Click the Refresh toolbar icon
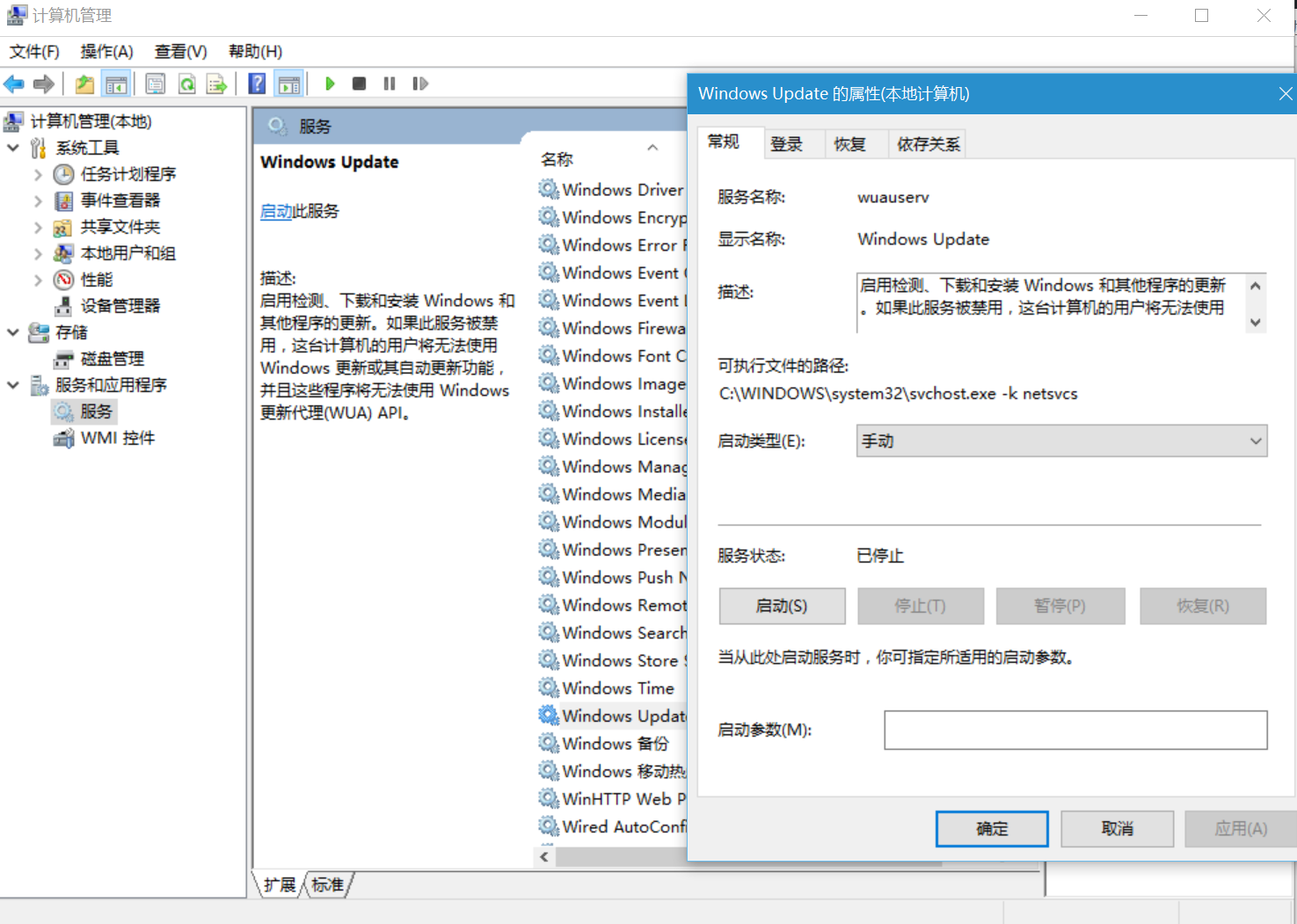Screen dimensions: 1297x924 coord(186,84)
